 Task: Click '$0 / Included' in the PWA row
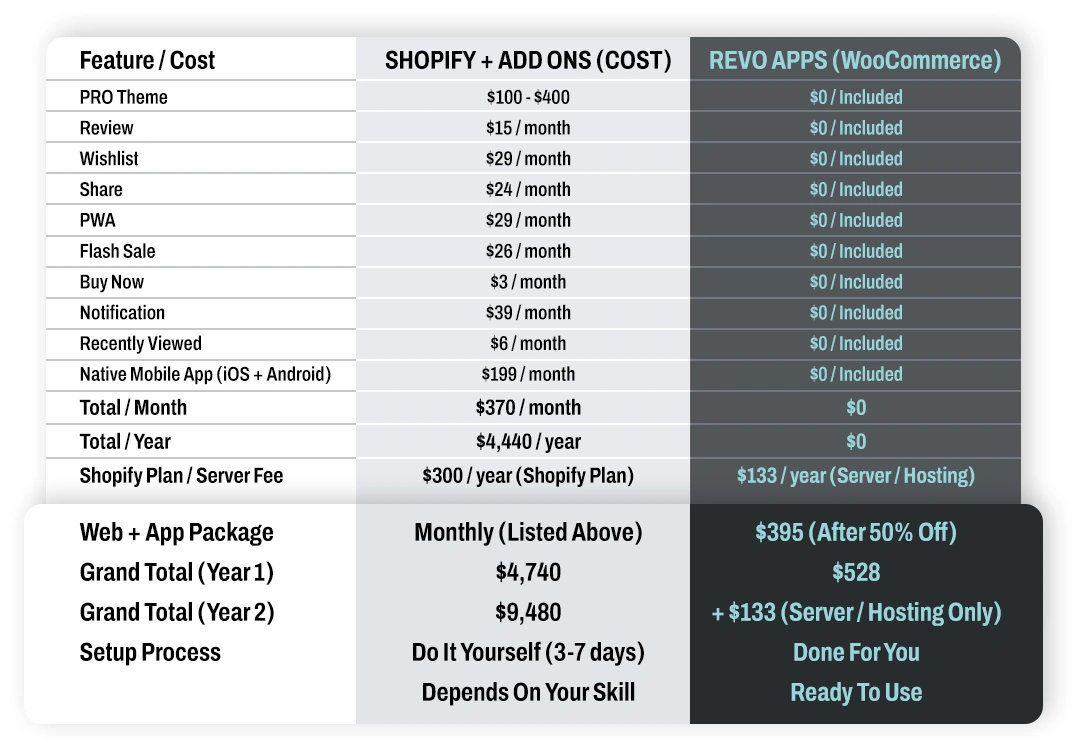coord(856,220)
